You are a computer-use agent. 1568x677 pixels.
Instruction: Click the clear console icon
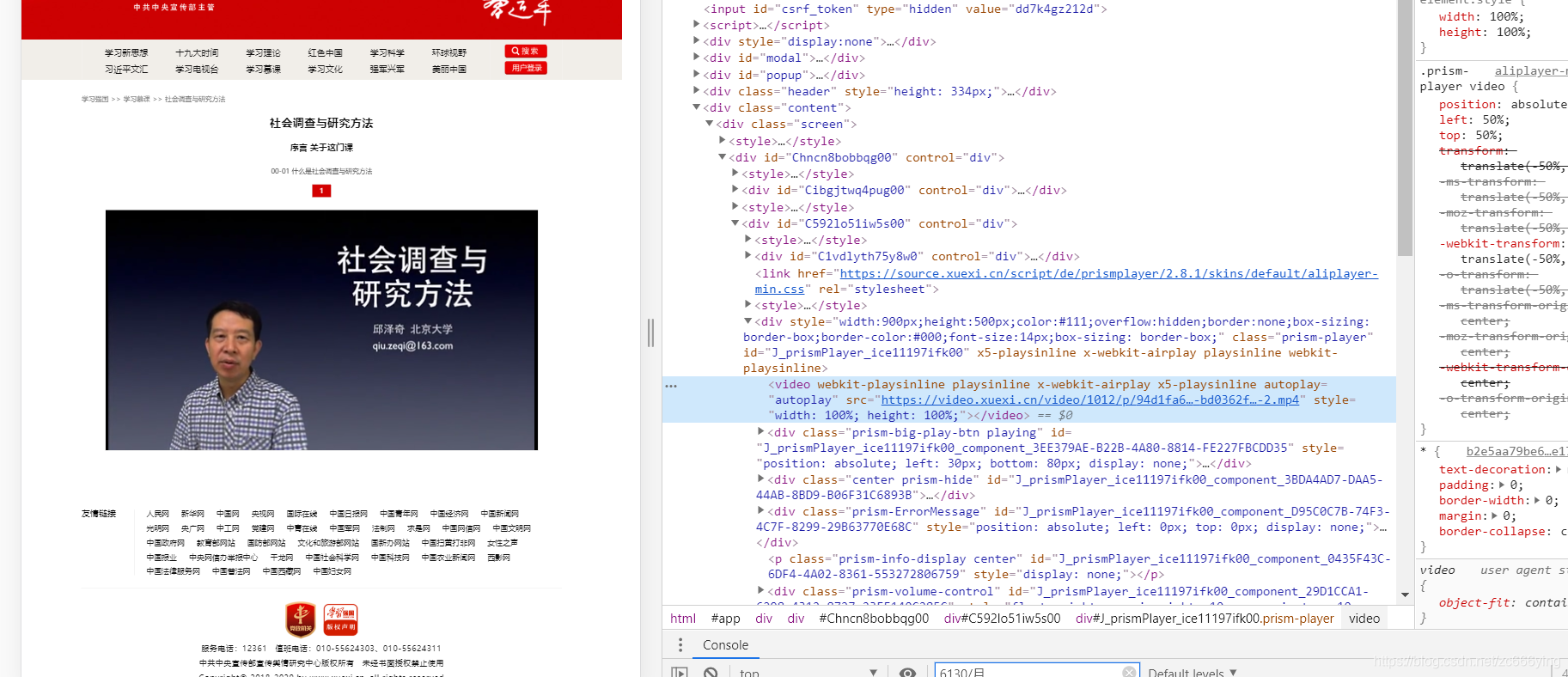(x=711, y=673)
